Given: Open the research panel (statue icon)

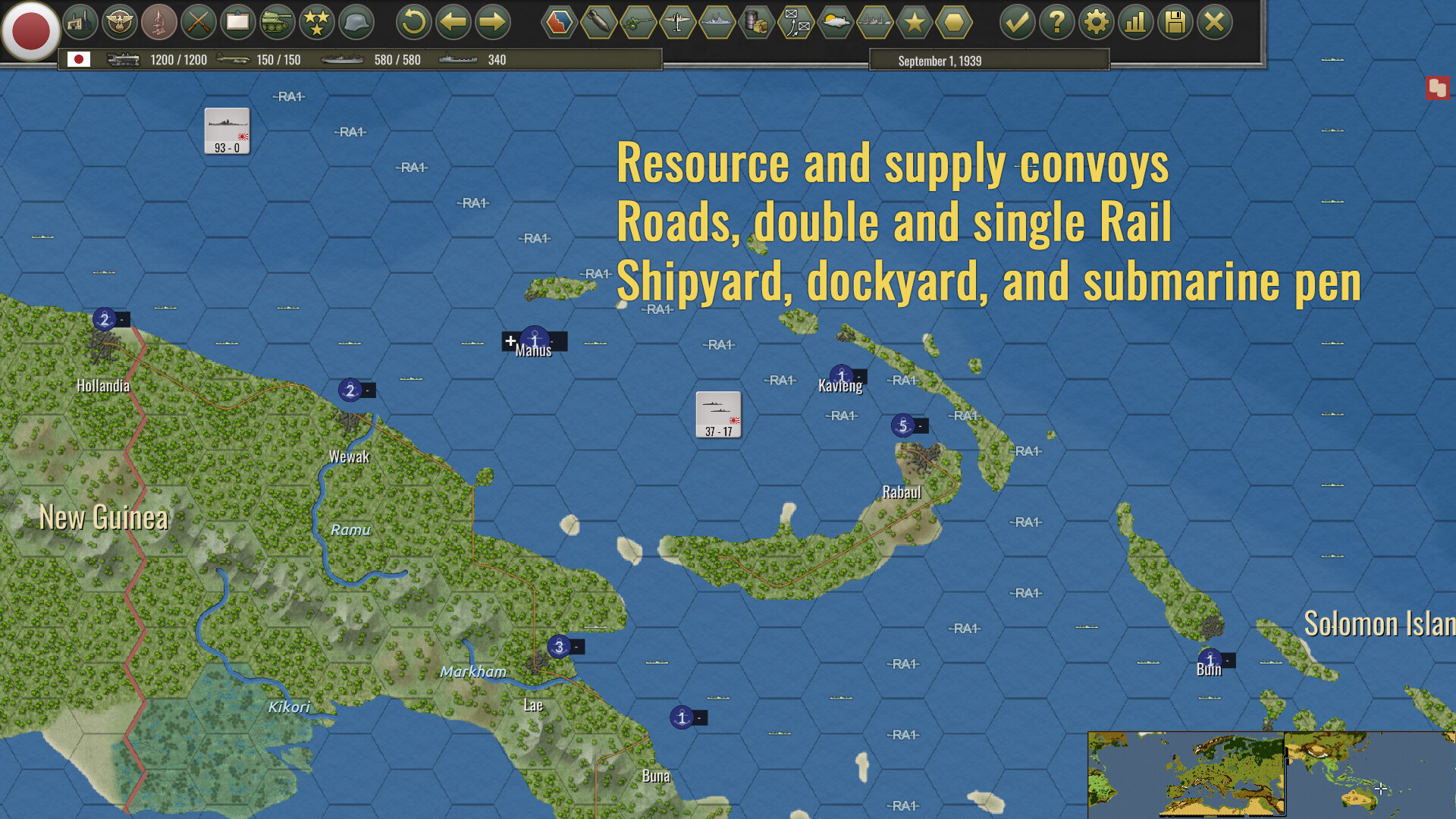Looking at the screenshot, I should [x=162, y=22].
